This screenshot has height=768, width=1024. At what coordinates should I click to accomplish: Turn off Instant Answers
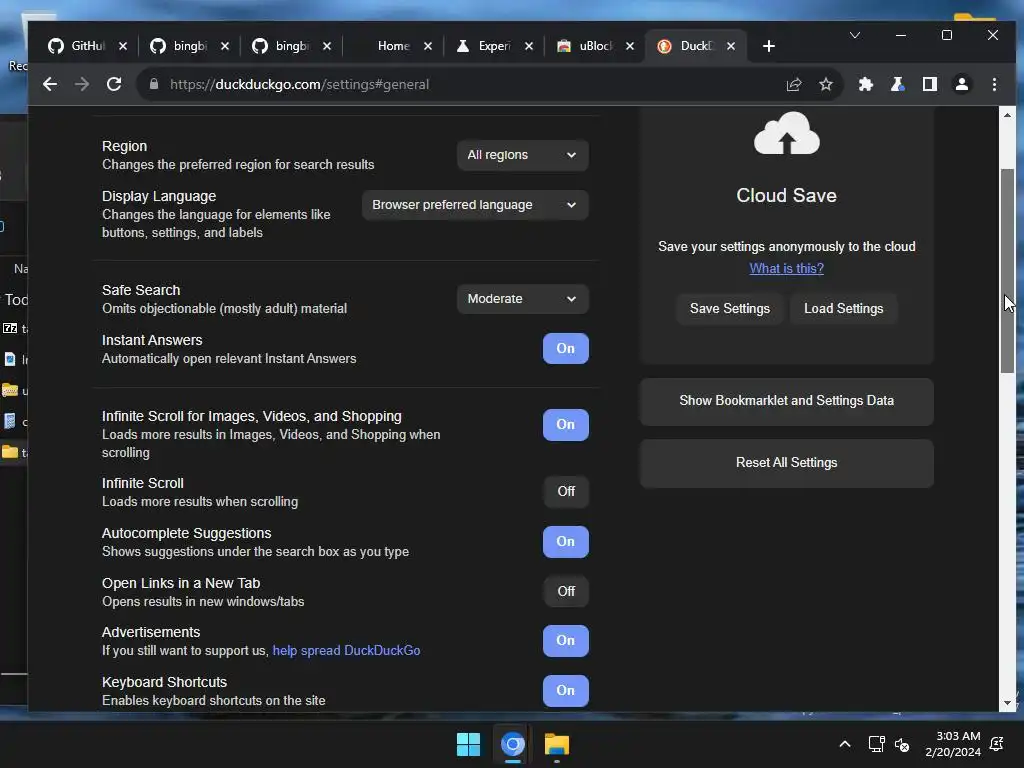coord(566,349)
